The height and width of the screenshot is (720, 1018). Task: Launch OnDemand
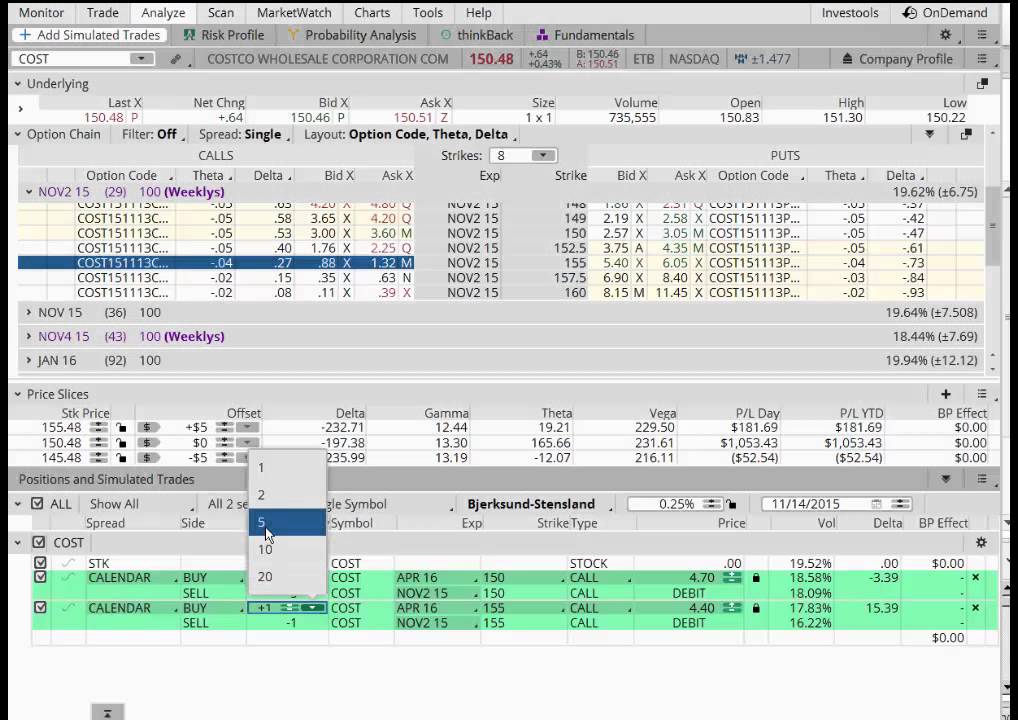click(945, 12)
